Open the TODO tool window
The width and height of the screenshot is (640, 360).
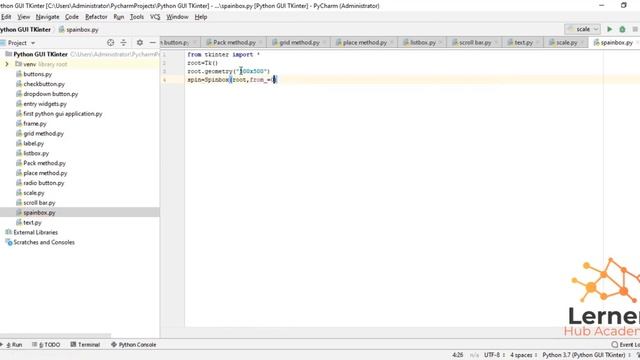pyautogui.click(x=46, y=344)
